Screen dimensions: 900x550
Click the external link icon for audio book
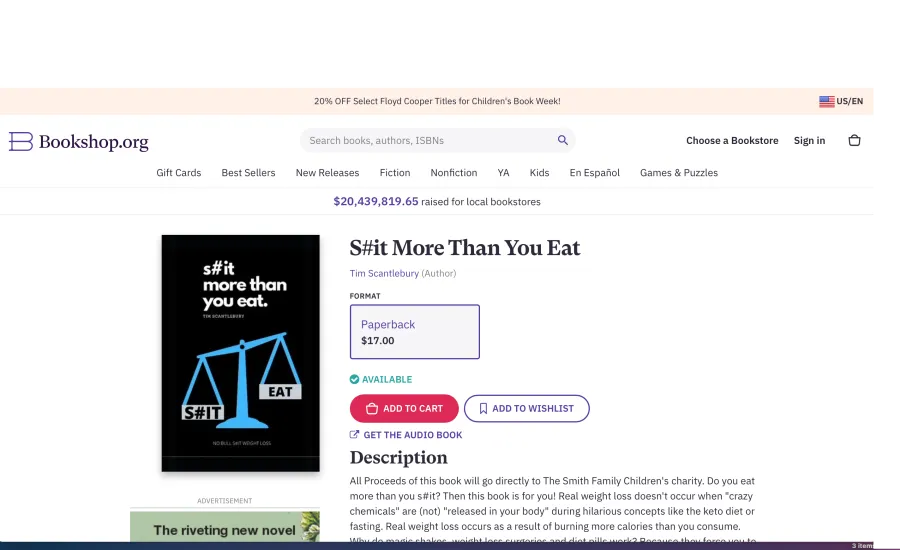[x=354, y=435]
